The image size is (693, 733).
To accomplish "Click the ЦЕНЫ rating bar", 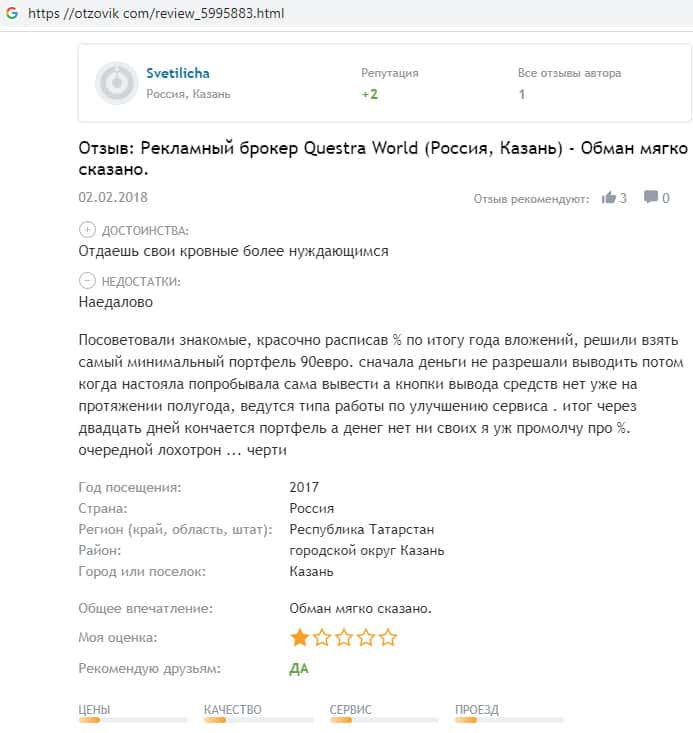I will point(133,719).
